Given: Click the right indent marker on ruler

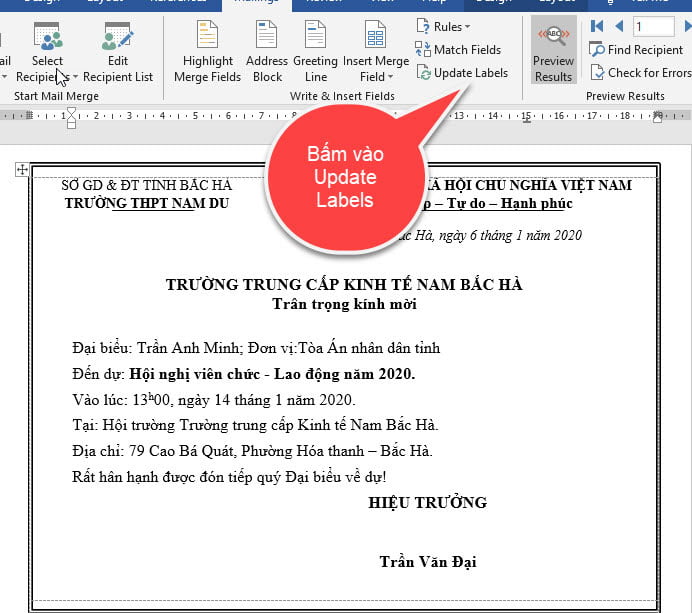Looking at the screenshot, I should point(658,118).
